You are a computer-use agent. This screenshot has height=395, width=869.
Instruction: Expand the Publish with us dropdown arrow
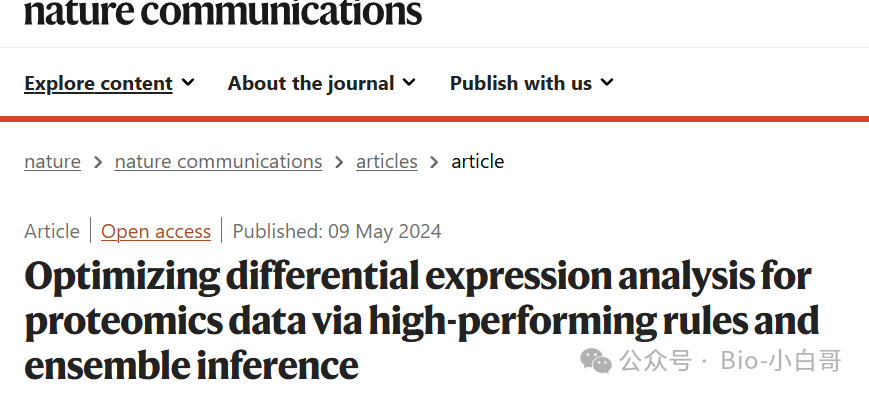point(607,83)
